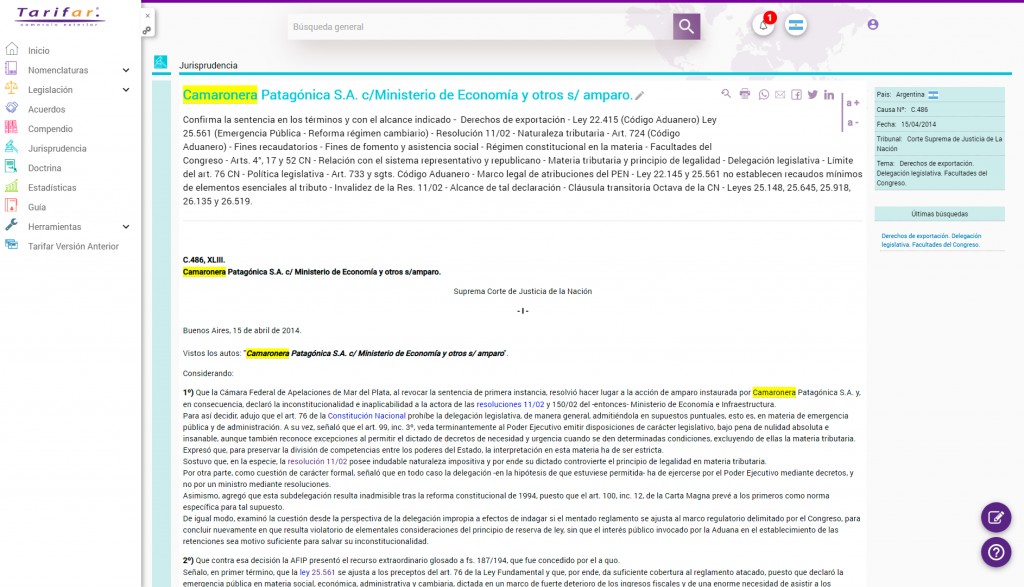
Task: Run search with the magnifier button
Action: [x=686, y=26]
